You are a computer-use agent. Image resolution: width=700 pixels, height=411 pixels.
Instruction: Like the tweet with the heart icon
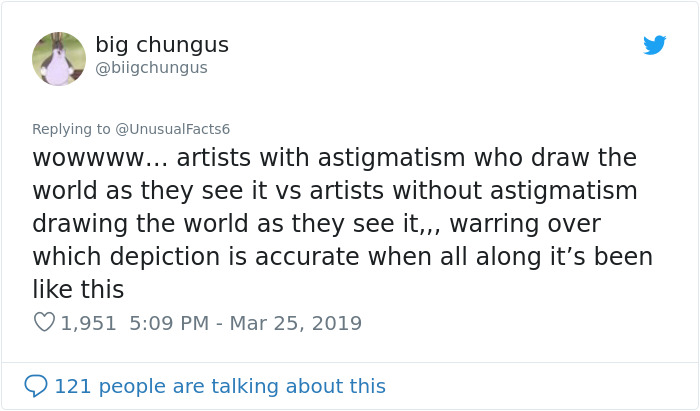pyautogui.click(x=44, y=323)
